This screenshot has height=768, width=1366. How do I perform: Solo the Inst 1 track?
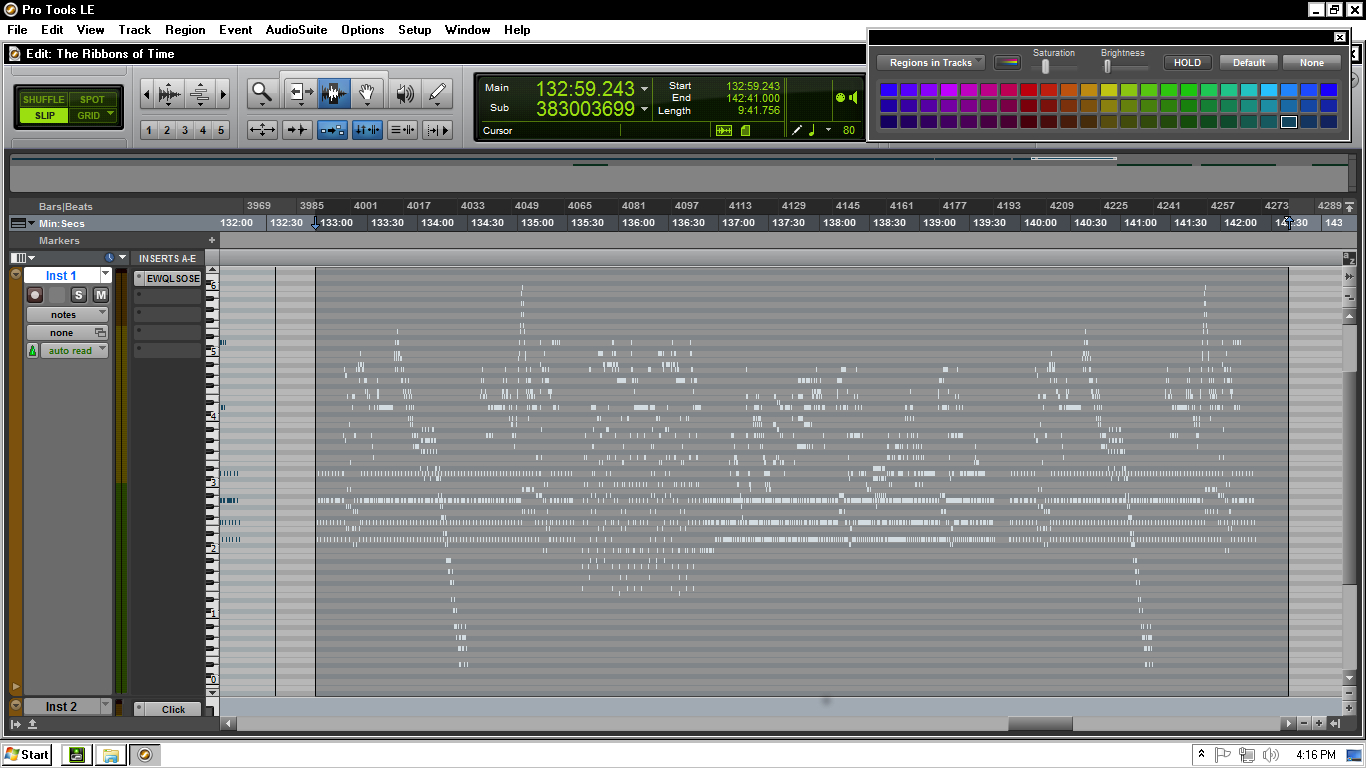(79, 295)
